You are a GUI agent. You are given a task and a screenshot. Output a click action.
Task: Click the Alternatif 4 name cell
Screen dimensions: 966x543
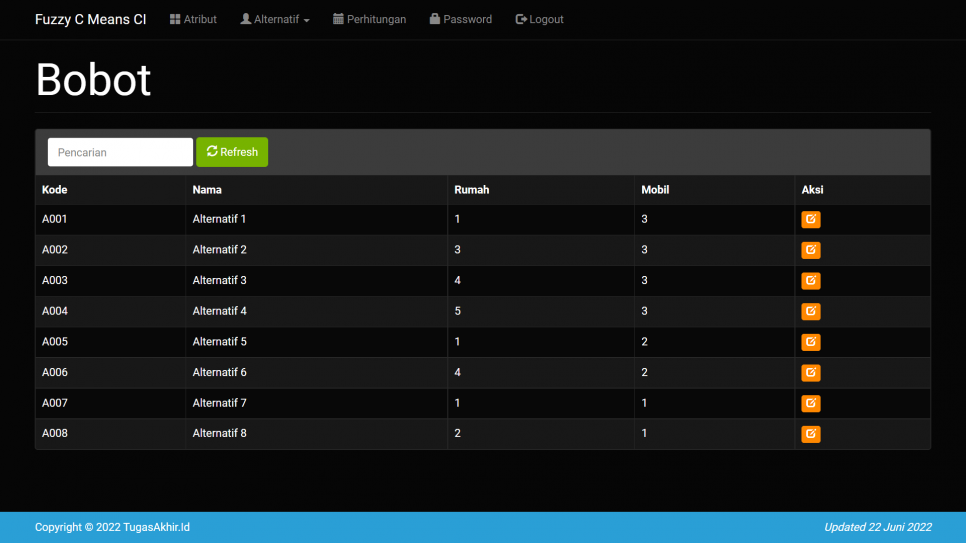coord(317,311)
